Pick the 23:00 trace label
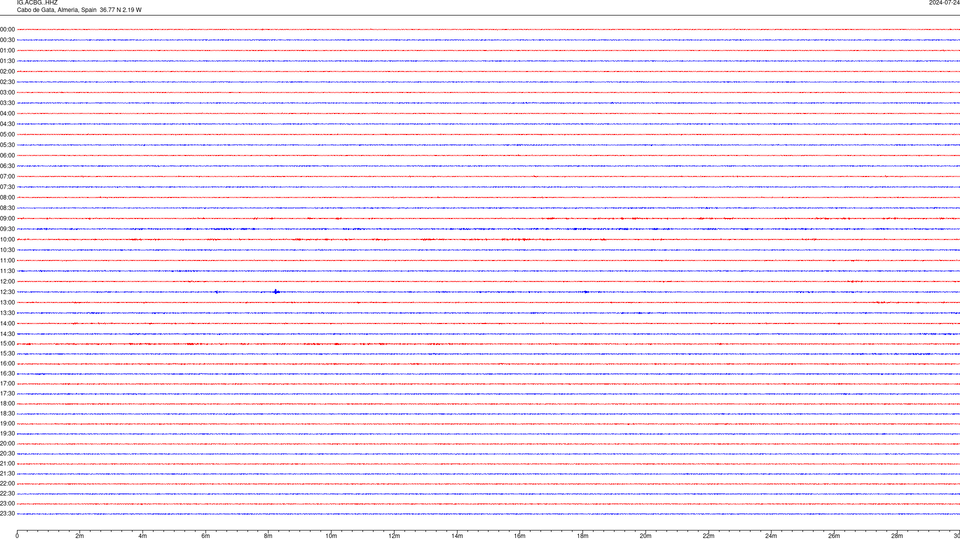Image resolution: width=960 pixels, height=540 pixels. [7, 504]
